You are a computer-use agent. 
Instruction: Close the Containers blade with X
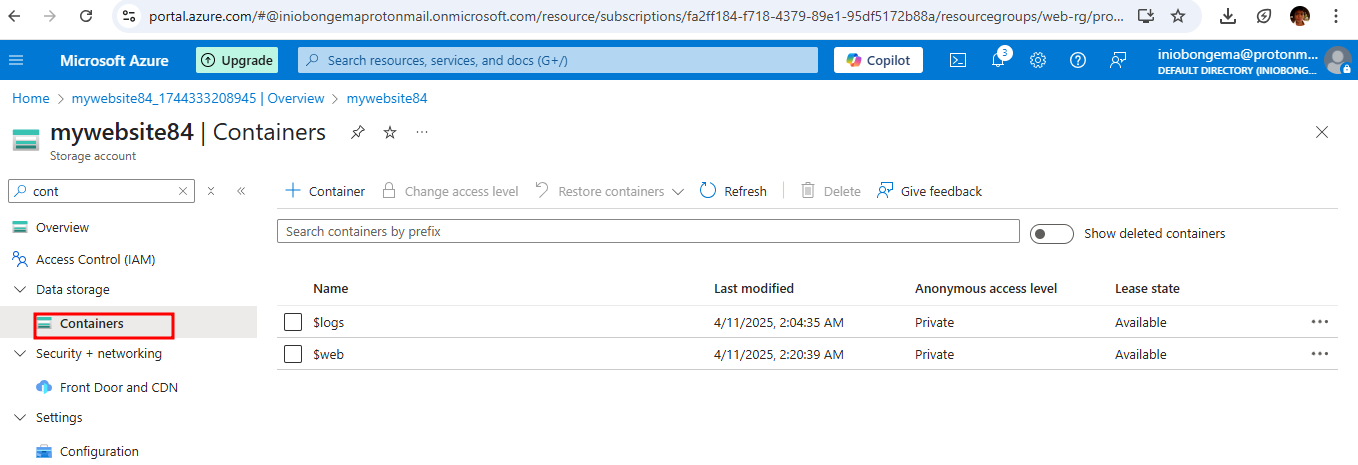click(x=1322, y=132)
